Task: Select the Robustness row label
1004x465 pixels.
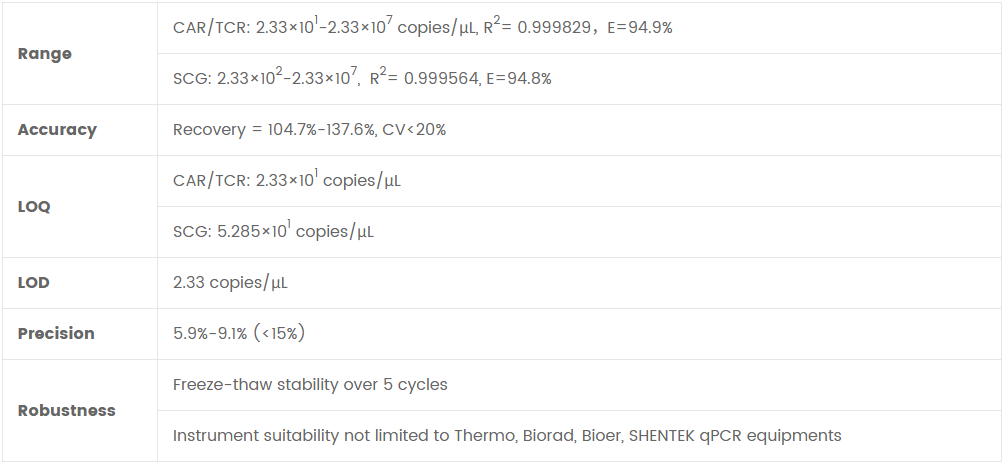Action: click(x=66, y=411)
